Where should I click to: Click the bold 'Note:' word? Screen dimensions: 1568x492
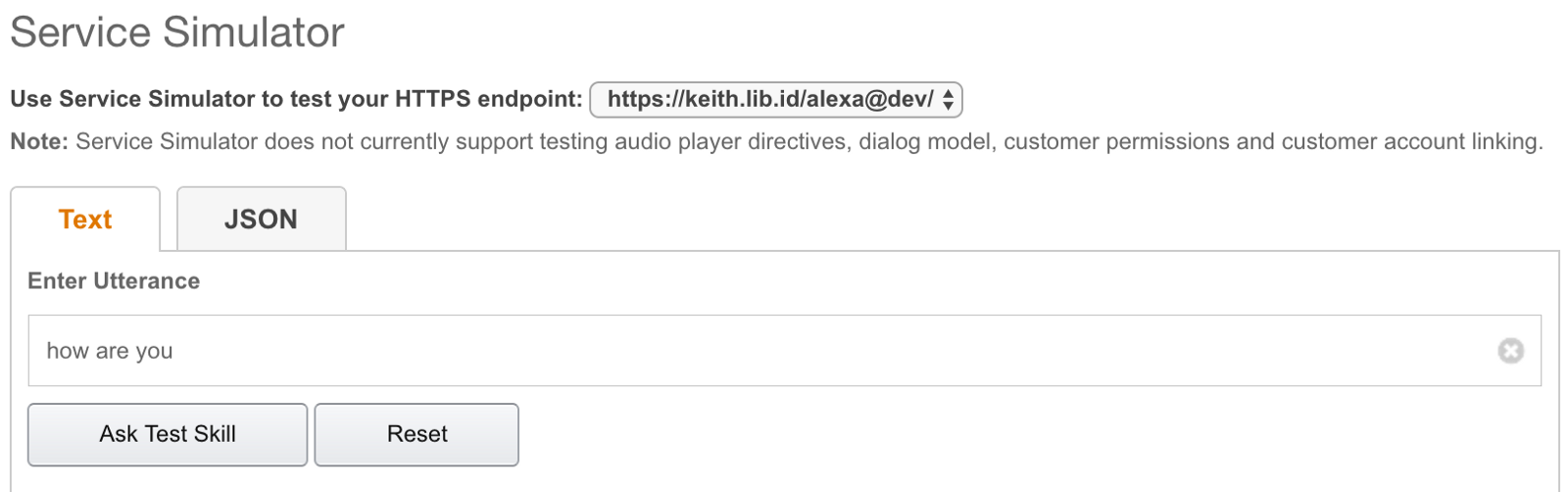[x=39, y=142]
